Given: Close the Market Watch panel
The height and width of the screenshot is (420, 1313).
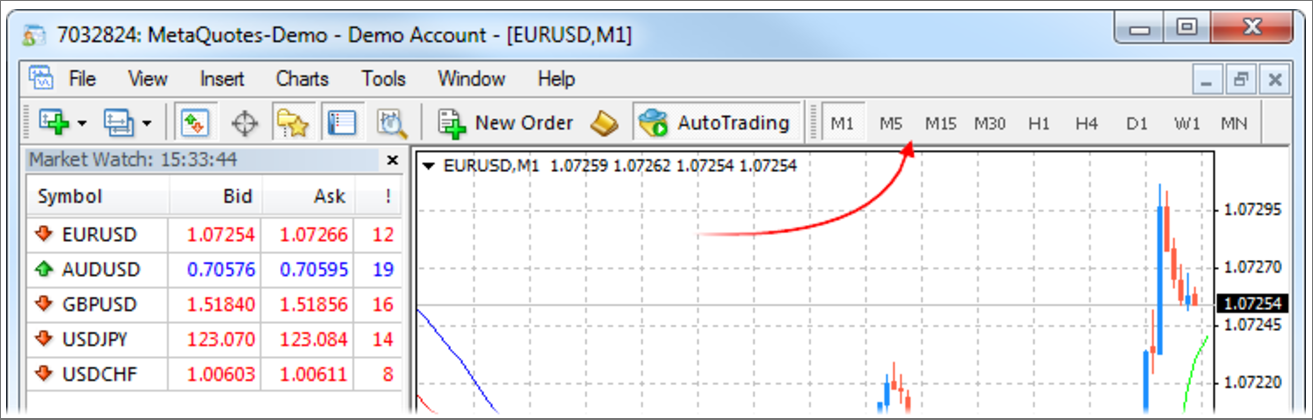Looking at the screenshot, I should point(392,160).
